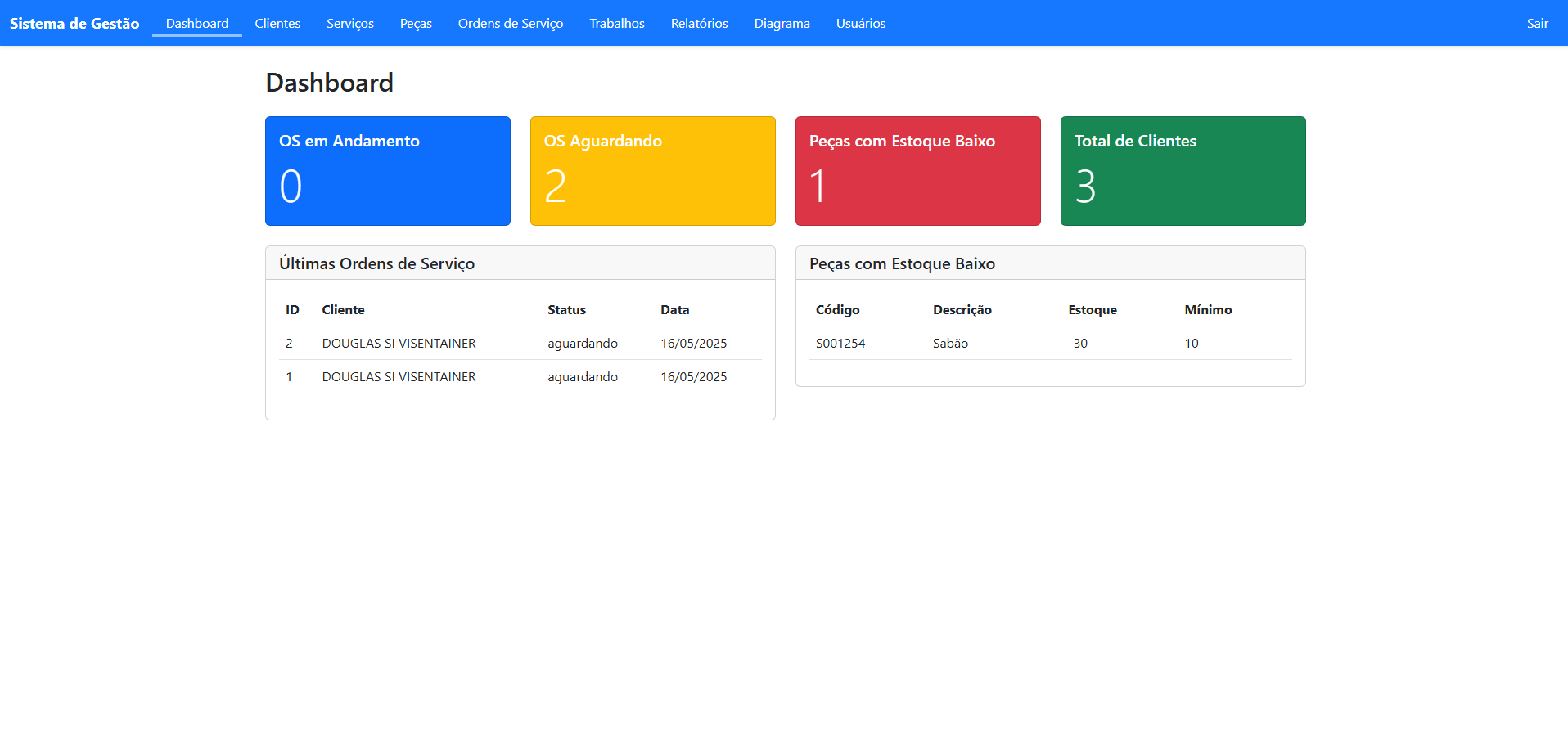Click the OS Aguardando yellow card

(653, 171)
